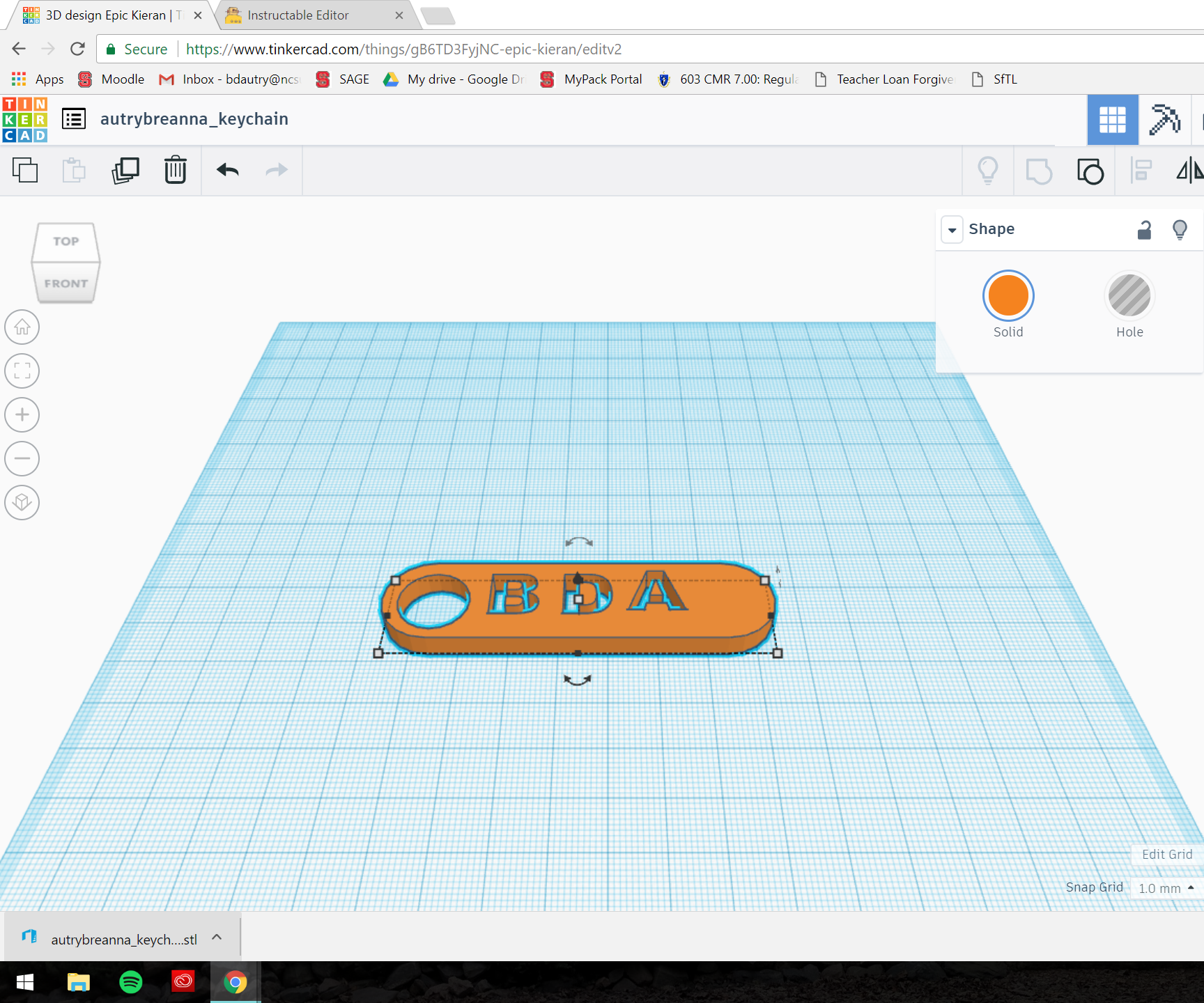This screenshot has height=1003, width=1204.
Task: Open Blocks pickaxe mode
Action: [1164, 120]
